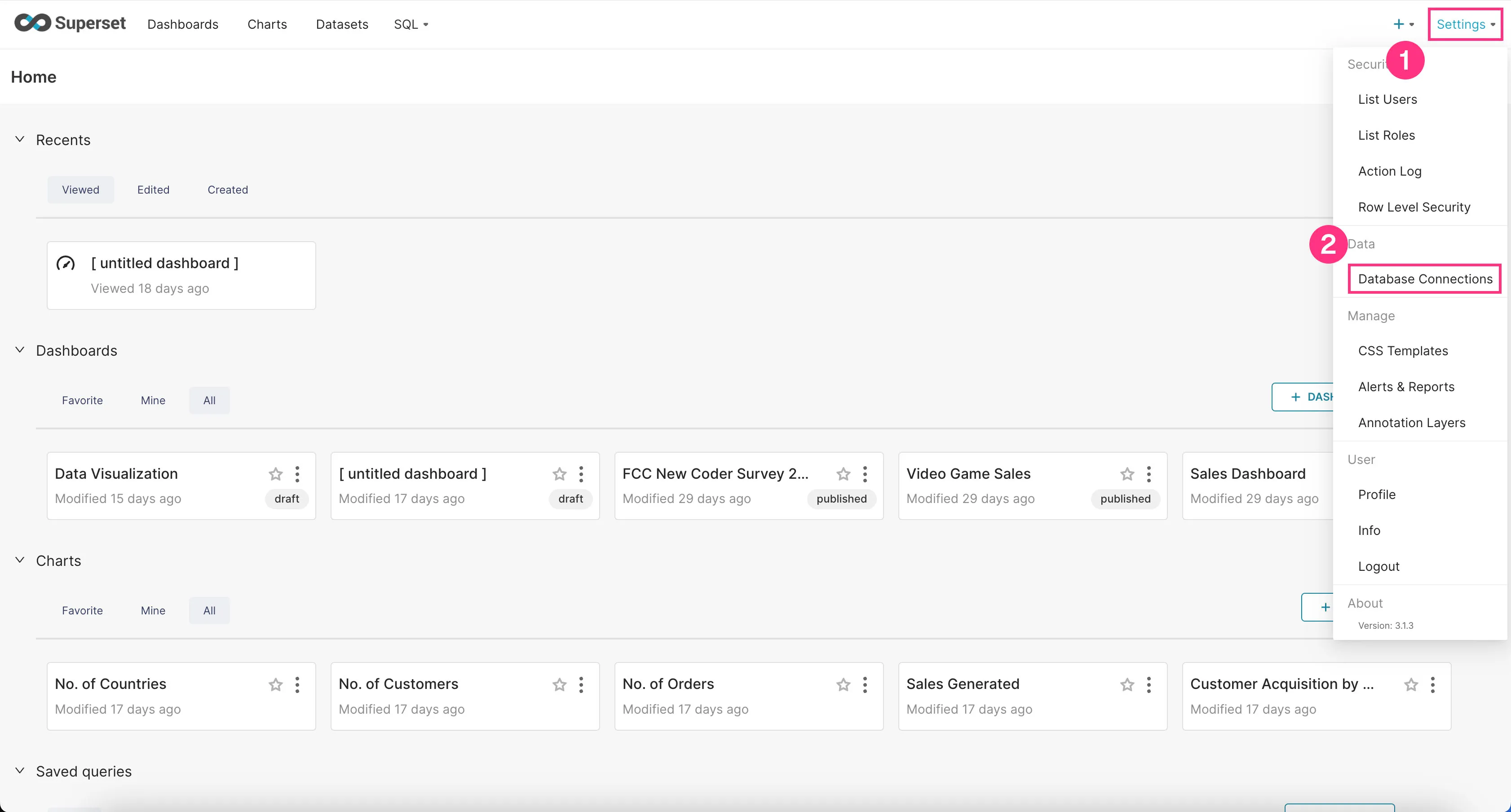Open the plus create-new dropdown
The image size is (1511, 812).
click(1404, 24)
